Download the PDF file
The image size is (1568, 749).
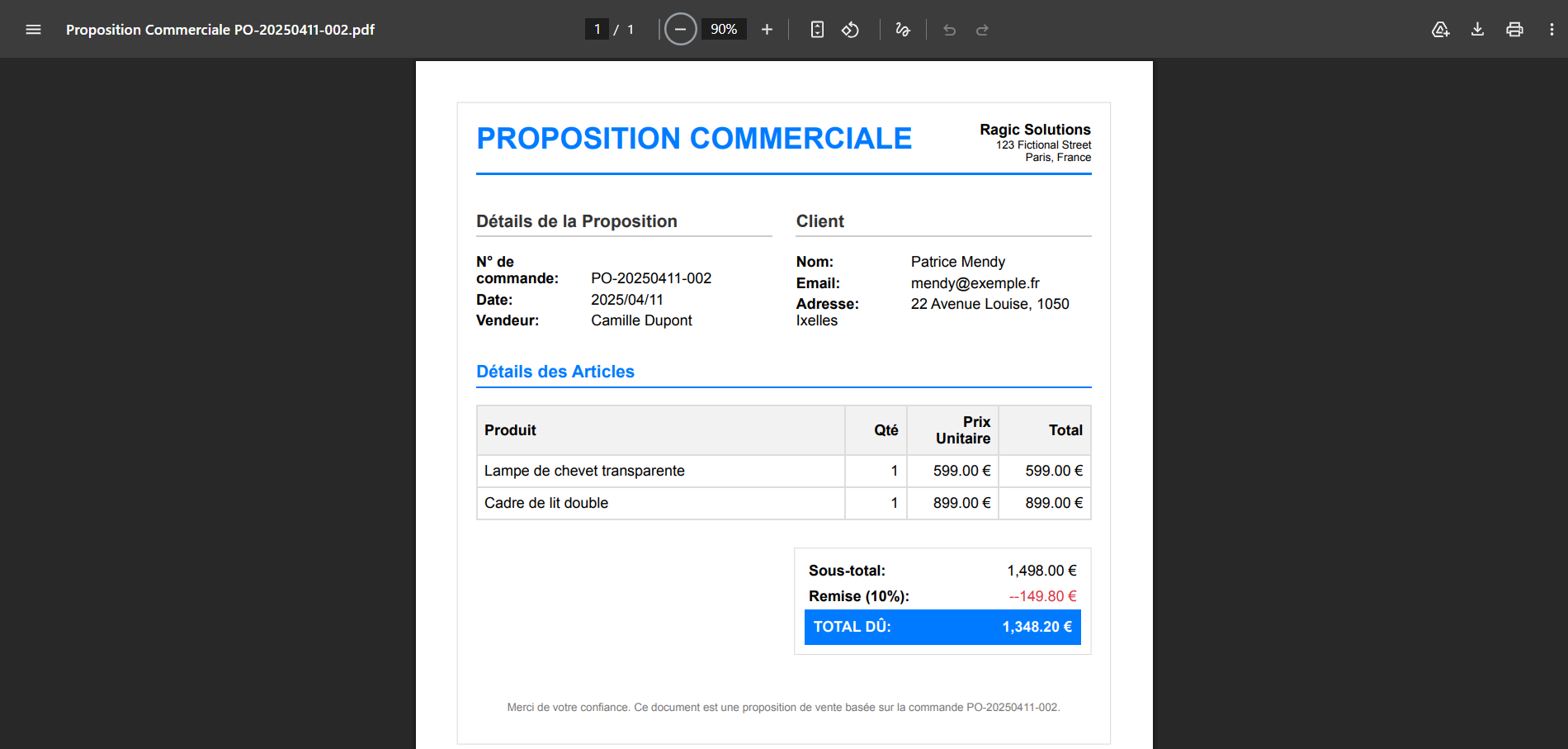tap(1477, 30)
